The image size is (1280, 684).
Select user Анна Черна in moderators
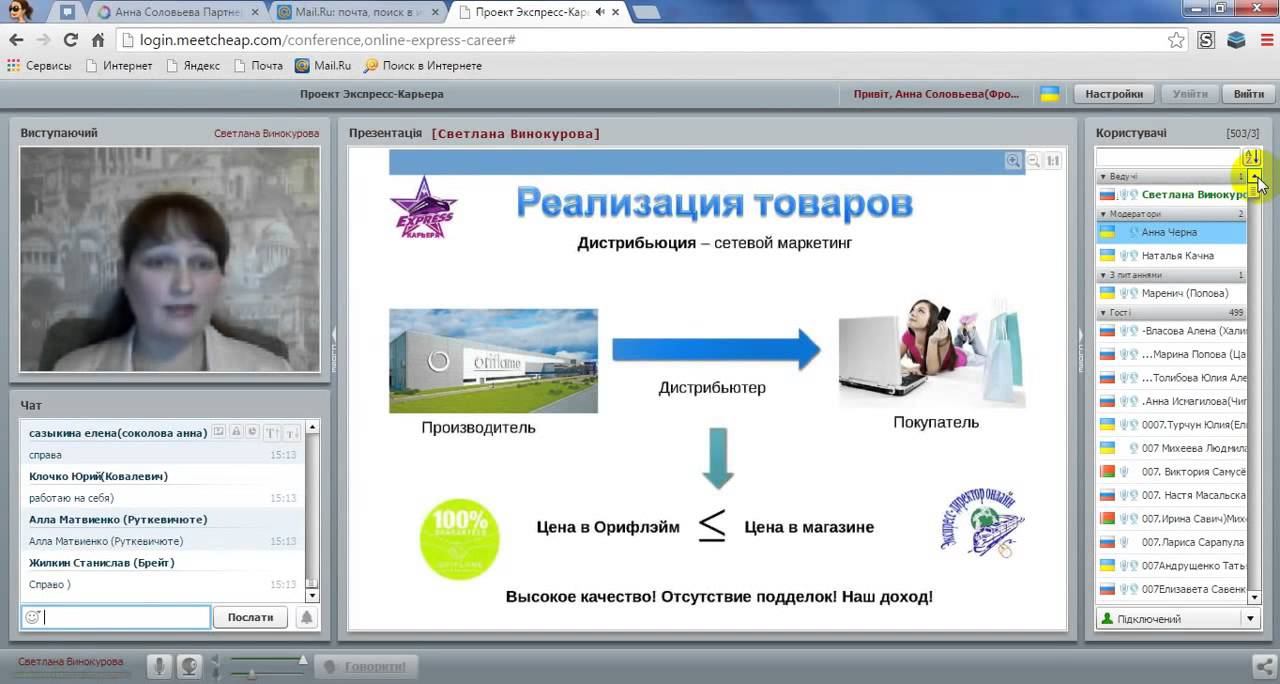[x=1172, y=232]
